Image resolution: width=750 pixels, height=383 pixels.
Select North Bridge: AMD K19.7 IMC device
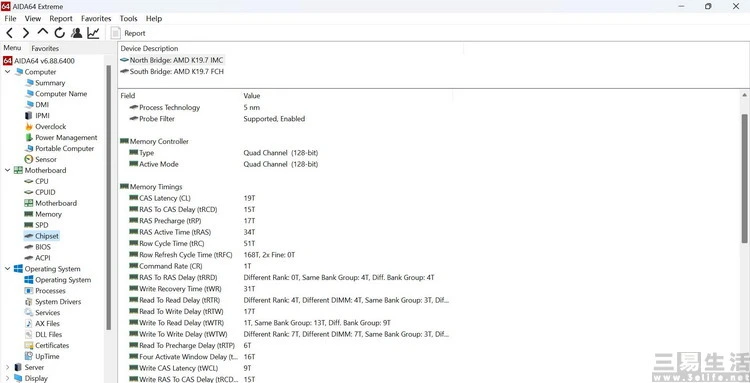coord(172,60)
